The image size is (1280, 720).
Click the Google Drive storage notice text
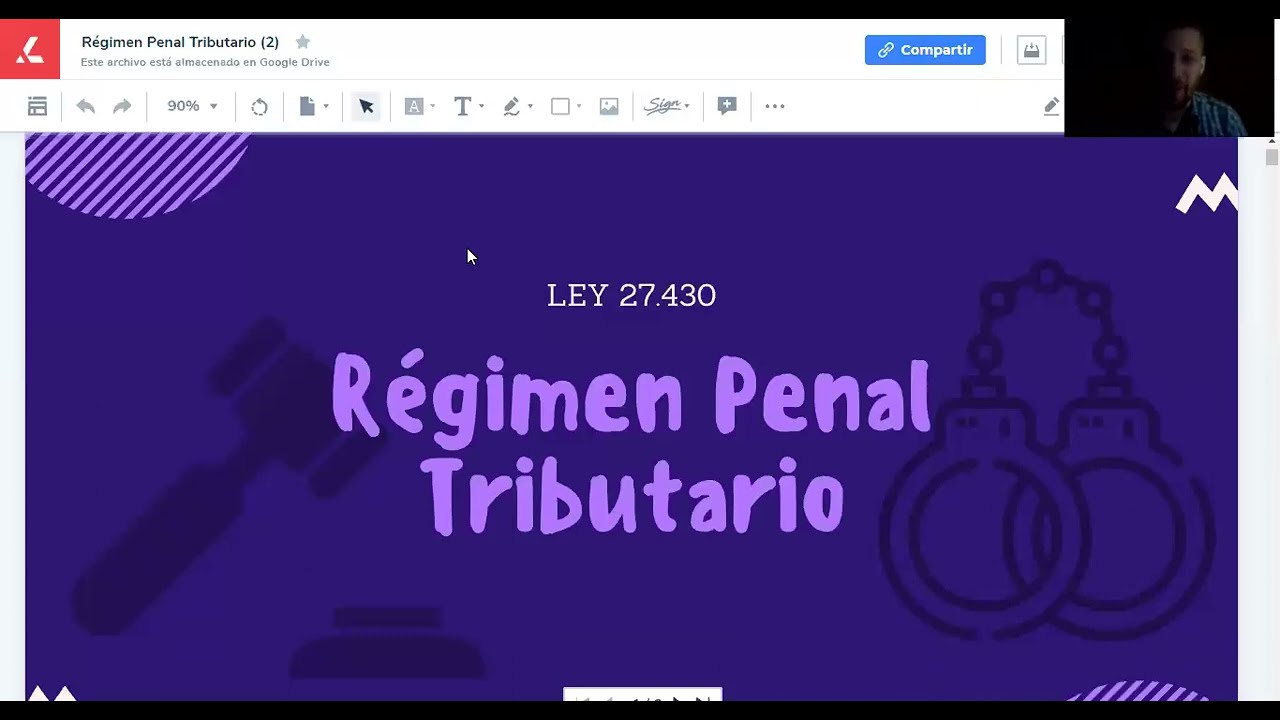click(x=205, y=62)
